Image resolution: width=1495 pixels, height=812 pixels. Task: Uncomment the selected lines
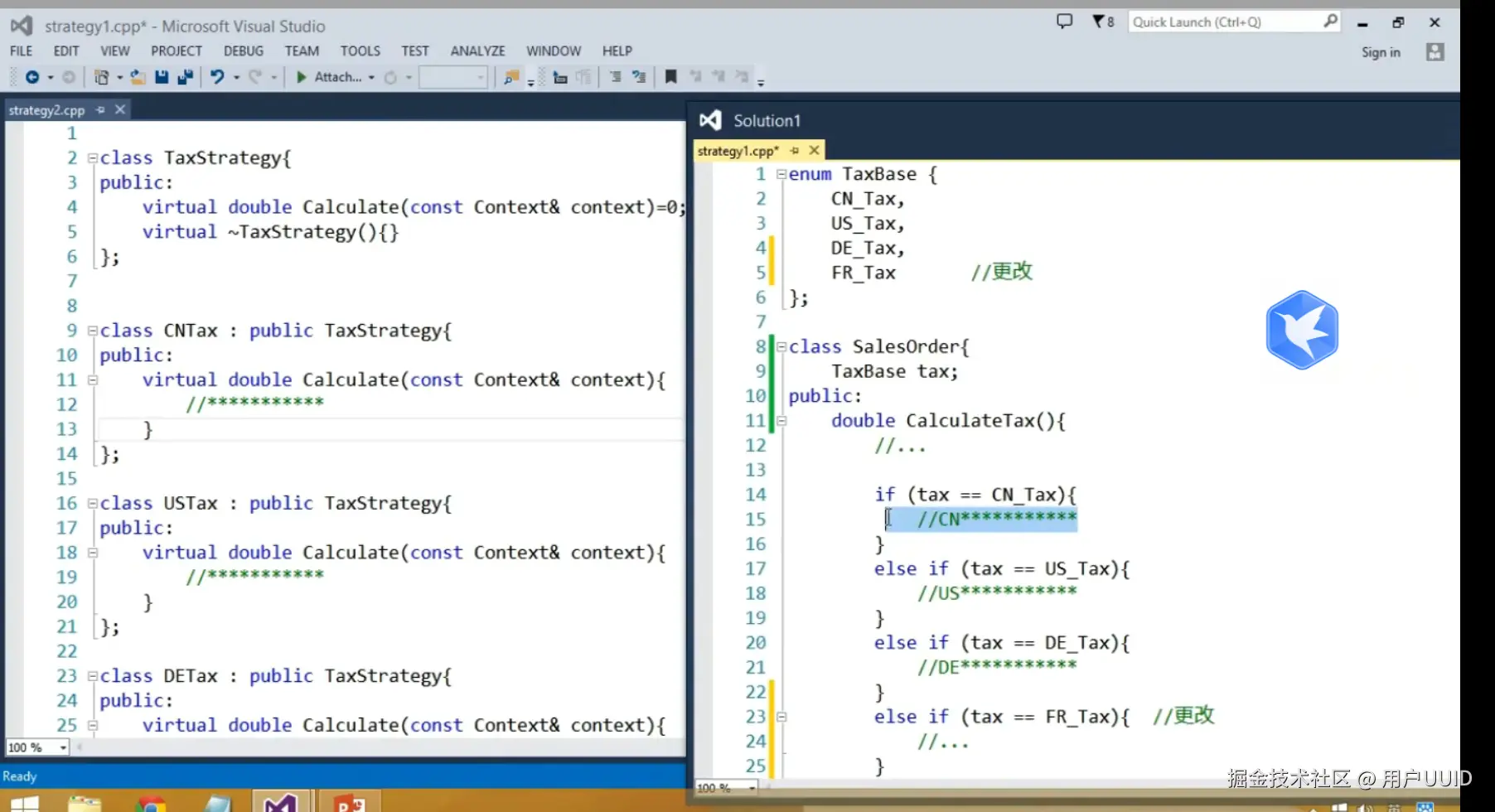click(639, 77)
